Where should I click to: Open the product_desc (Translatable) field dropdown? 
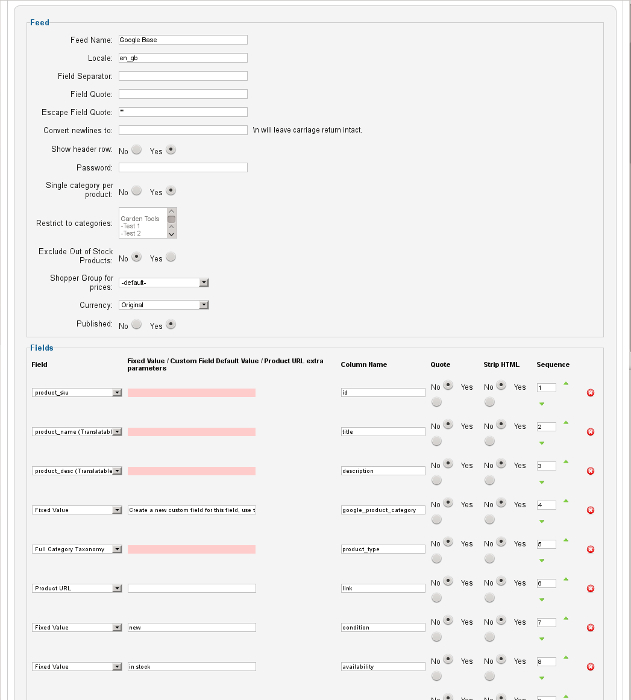(x=77, y=471)
